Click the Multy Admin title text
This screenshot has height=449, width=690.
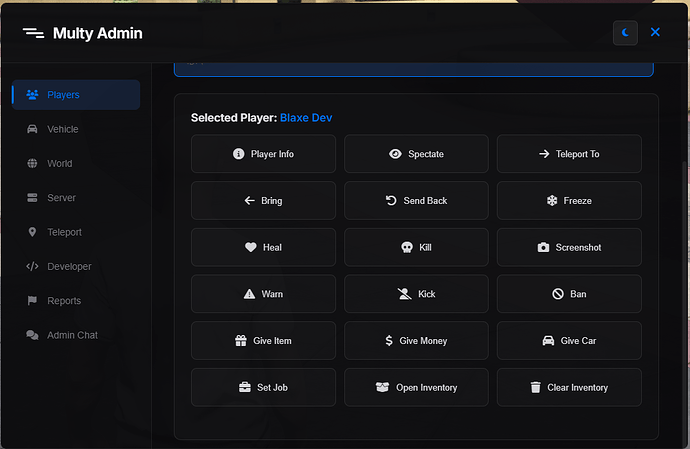98,33
